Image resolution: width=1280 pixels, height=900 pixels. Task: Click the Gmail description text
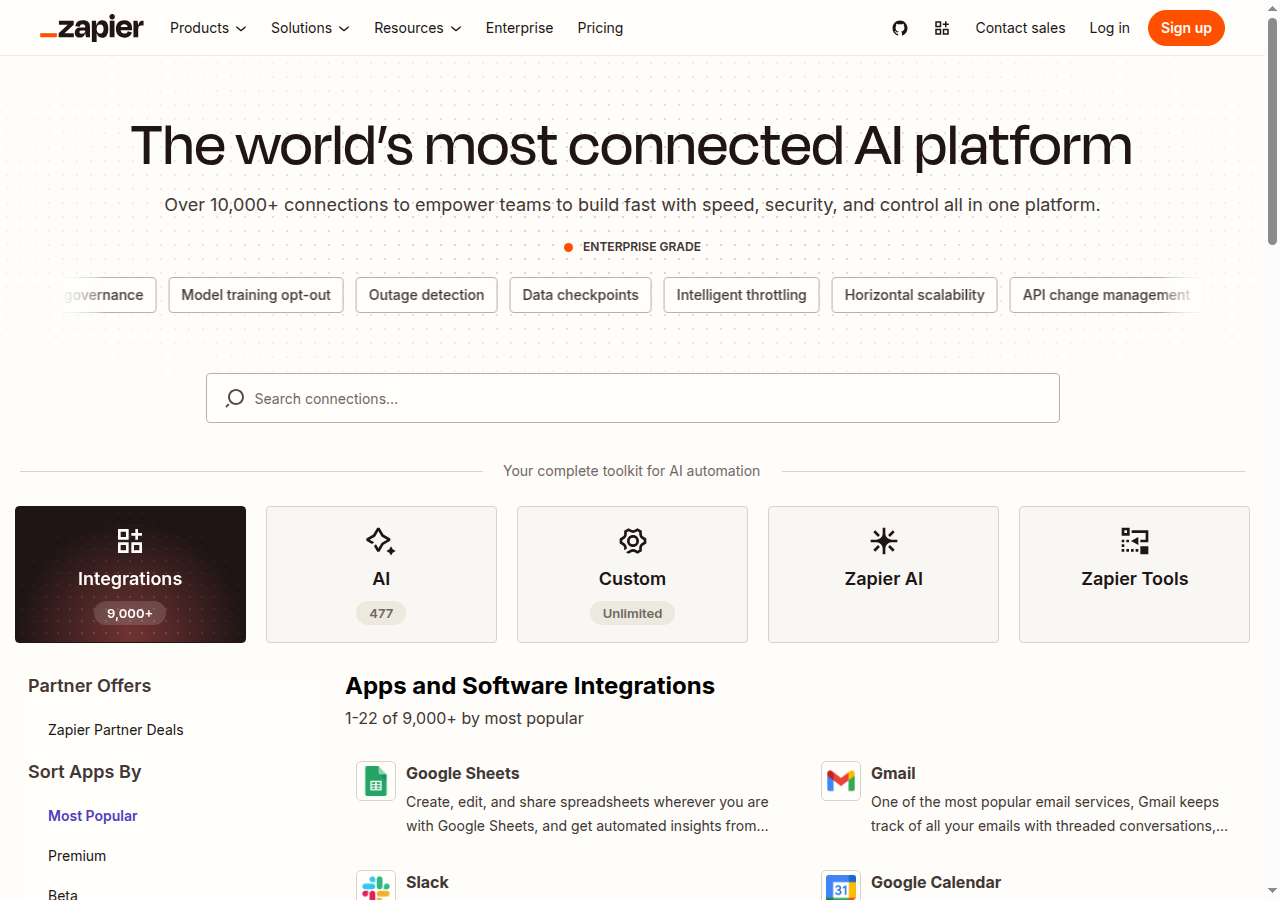coord(1049,814)
